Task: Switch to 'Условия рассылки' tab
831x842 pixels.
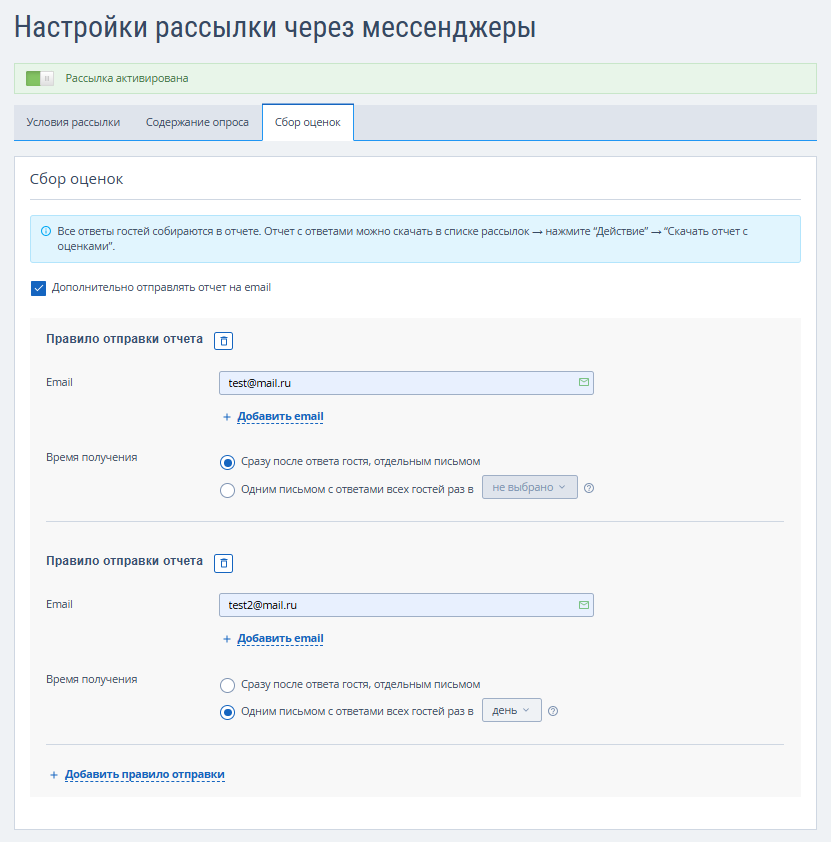Action: [73, 122]
